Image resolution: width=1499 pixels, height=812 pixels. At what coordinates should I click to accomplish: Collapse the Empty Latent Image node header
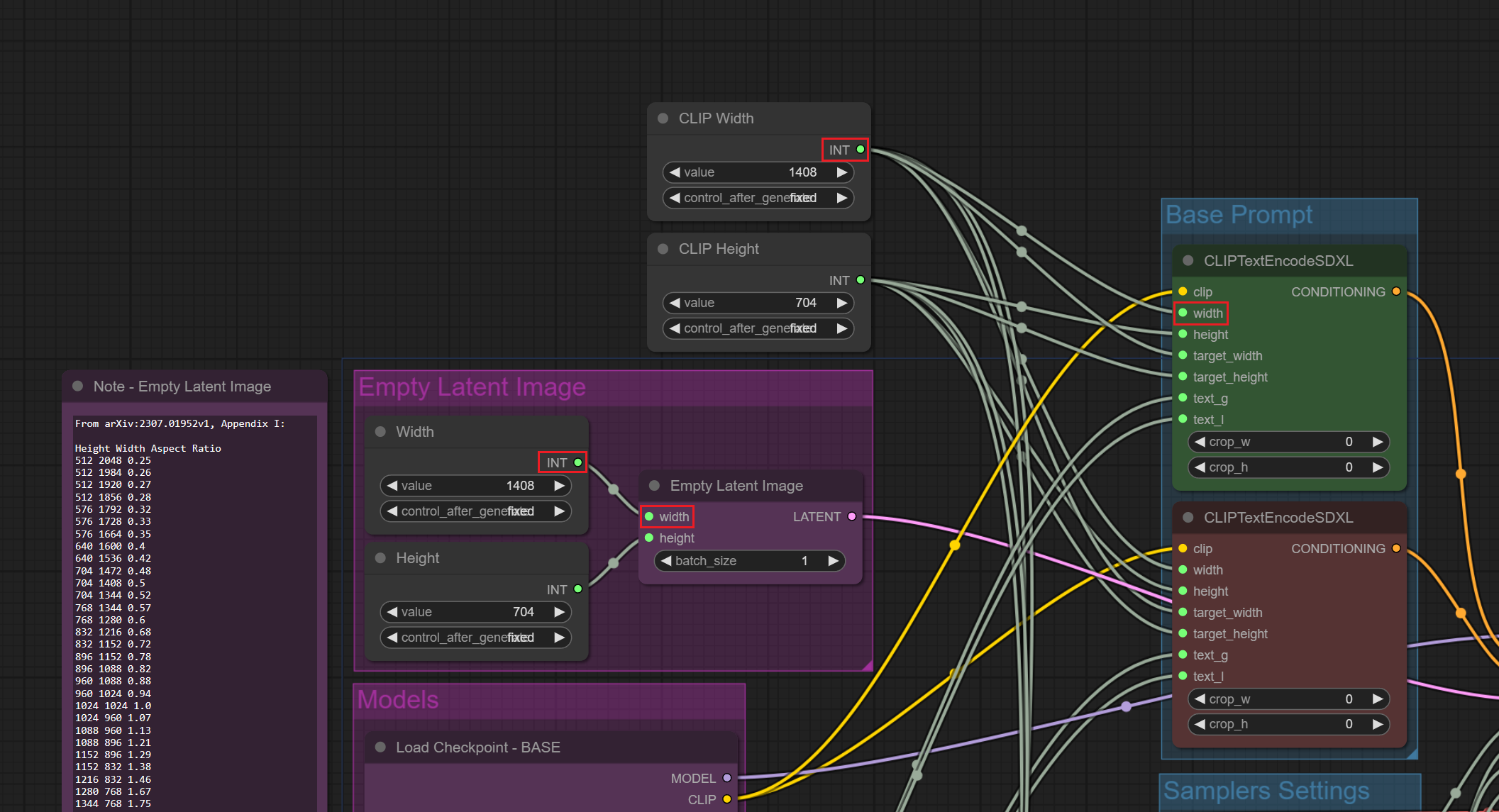pos(653,486)
